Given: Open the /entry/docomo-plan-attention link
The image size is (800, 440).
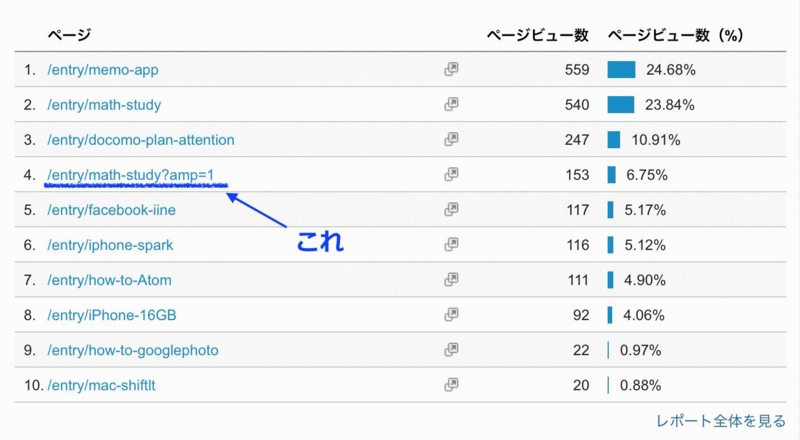Looking at the screenshot, I should 141,140.
